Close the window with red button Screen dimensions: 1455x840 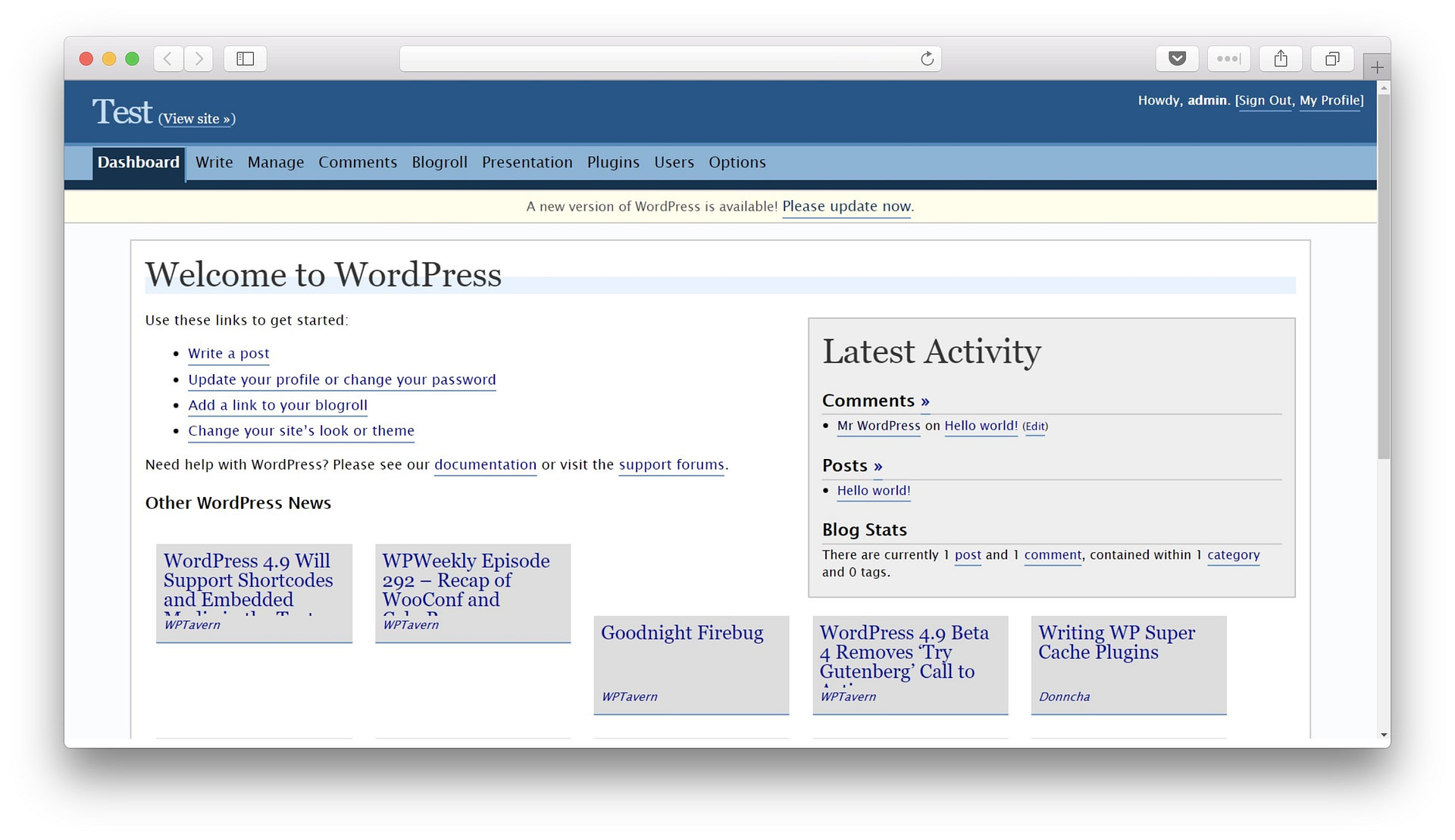pyautogui.click(x=86, y=58)
